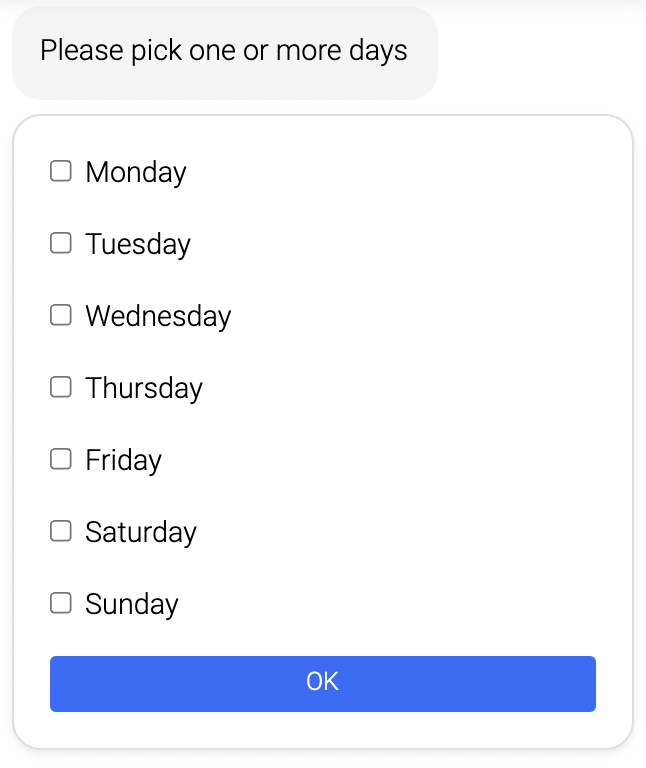
Task: Click the 'Tuesday' text label
Action: pos(138,244)
